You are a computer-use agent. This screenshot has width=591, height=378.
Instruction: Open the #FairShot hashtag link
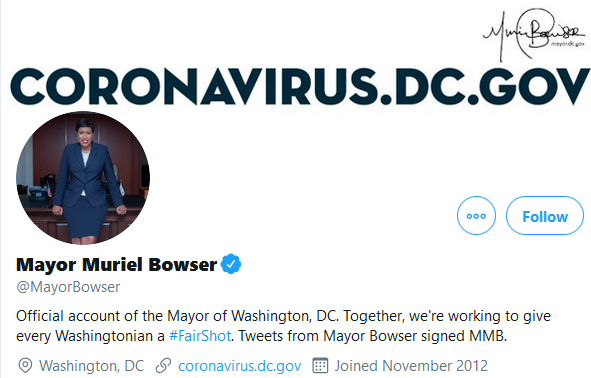coord(200,335)
